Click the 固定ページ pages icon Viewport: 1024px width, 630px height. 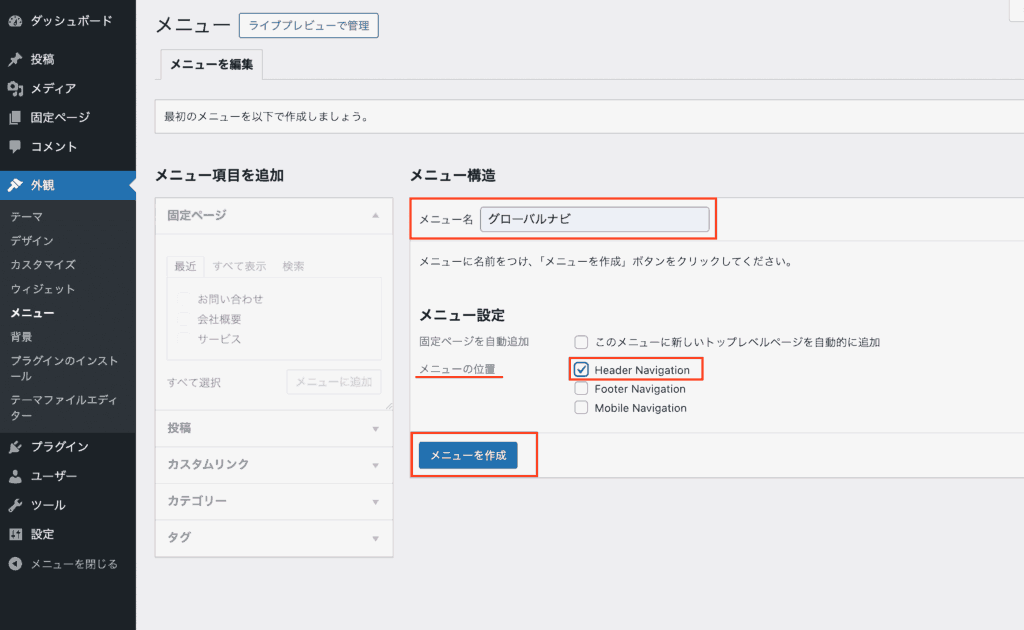point(15,117)
